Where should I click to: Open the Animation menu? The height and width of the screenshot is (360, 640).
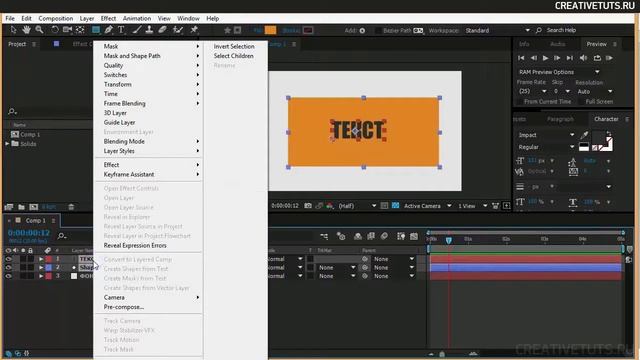(x=137, y=18)
